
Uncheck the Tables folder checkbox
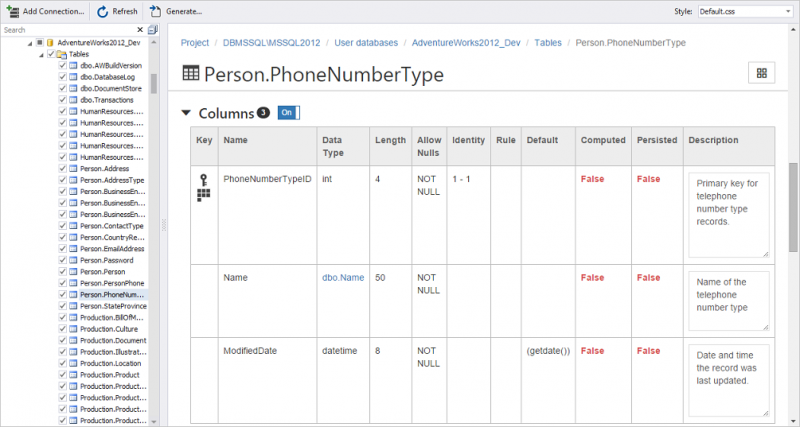pyautogui.click(x=51, y=54)
